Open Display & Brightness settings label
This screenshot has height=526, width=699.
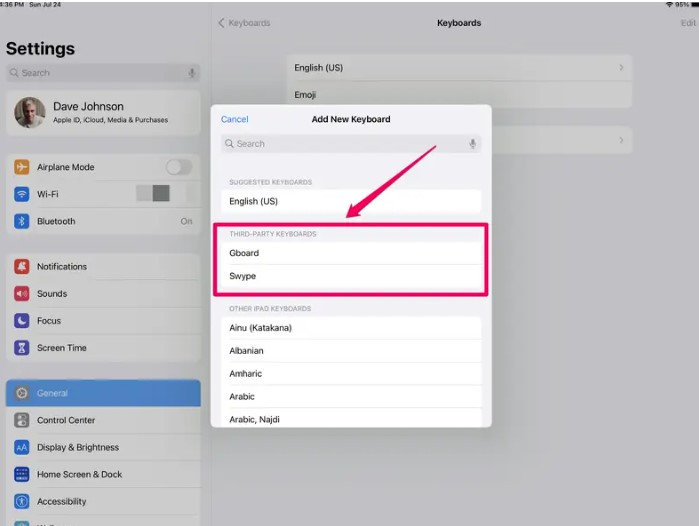coord(78,448)
